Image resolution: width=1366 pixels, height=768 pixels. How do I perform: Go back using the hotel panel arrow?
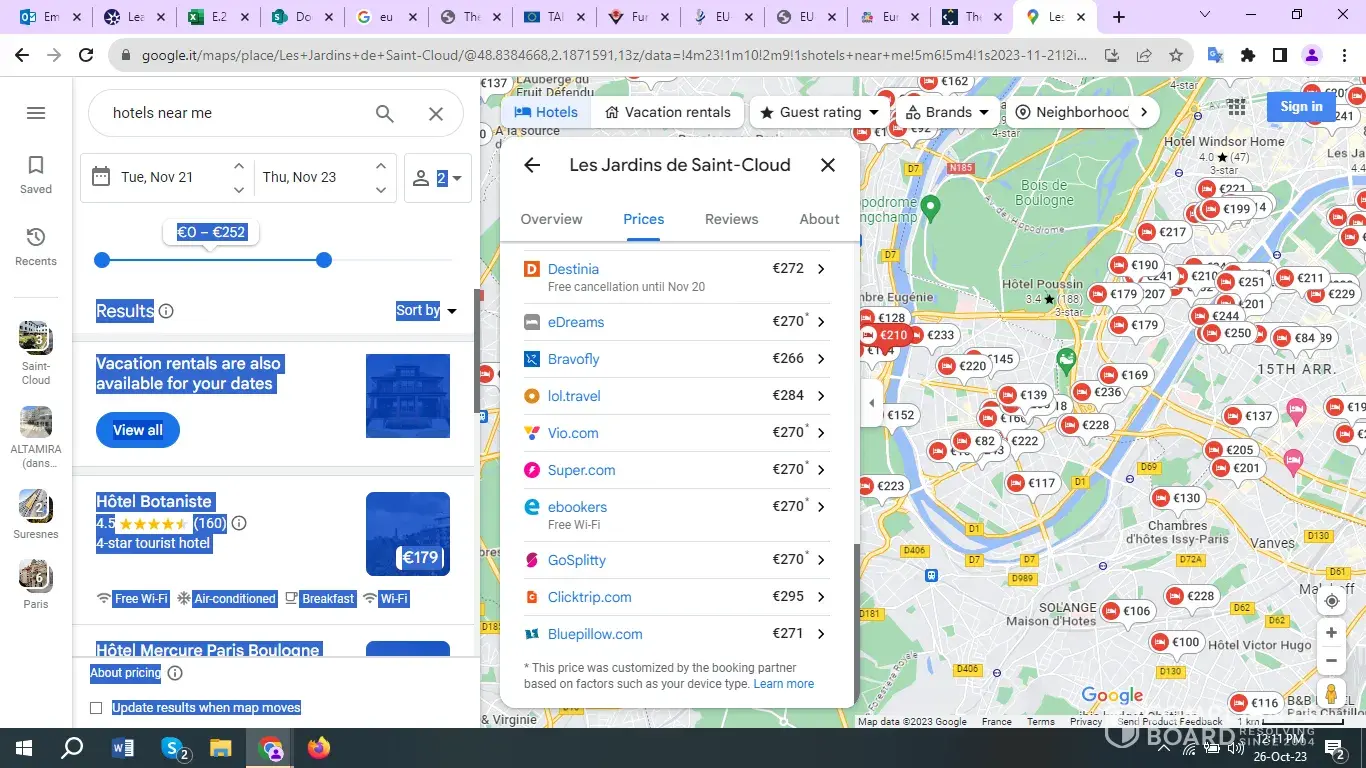coord(532,165)
